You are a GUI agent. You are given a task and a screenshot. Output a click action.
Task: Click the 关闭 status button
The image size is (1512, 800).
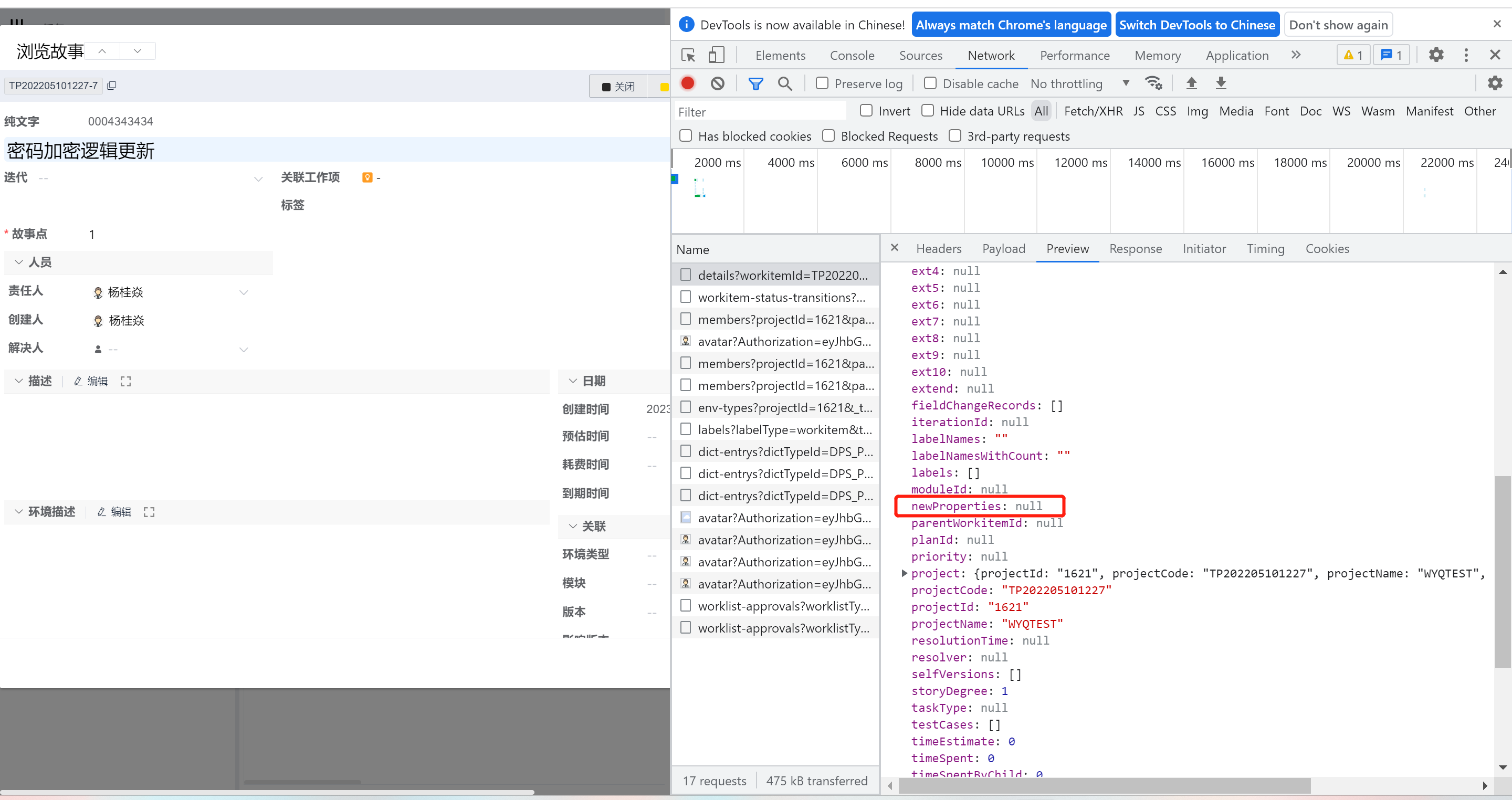coord(618,87)
